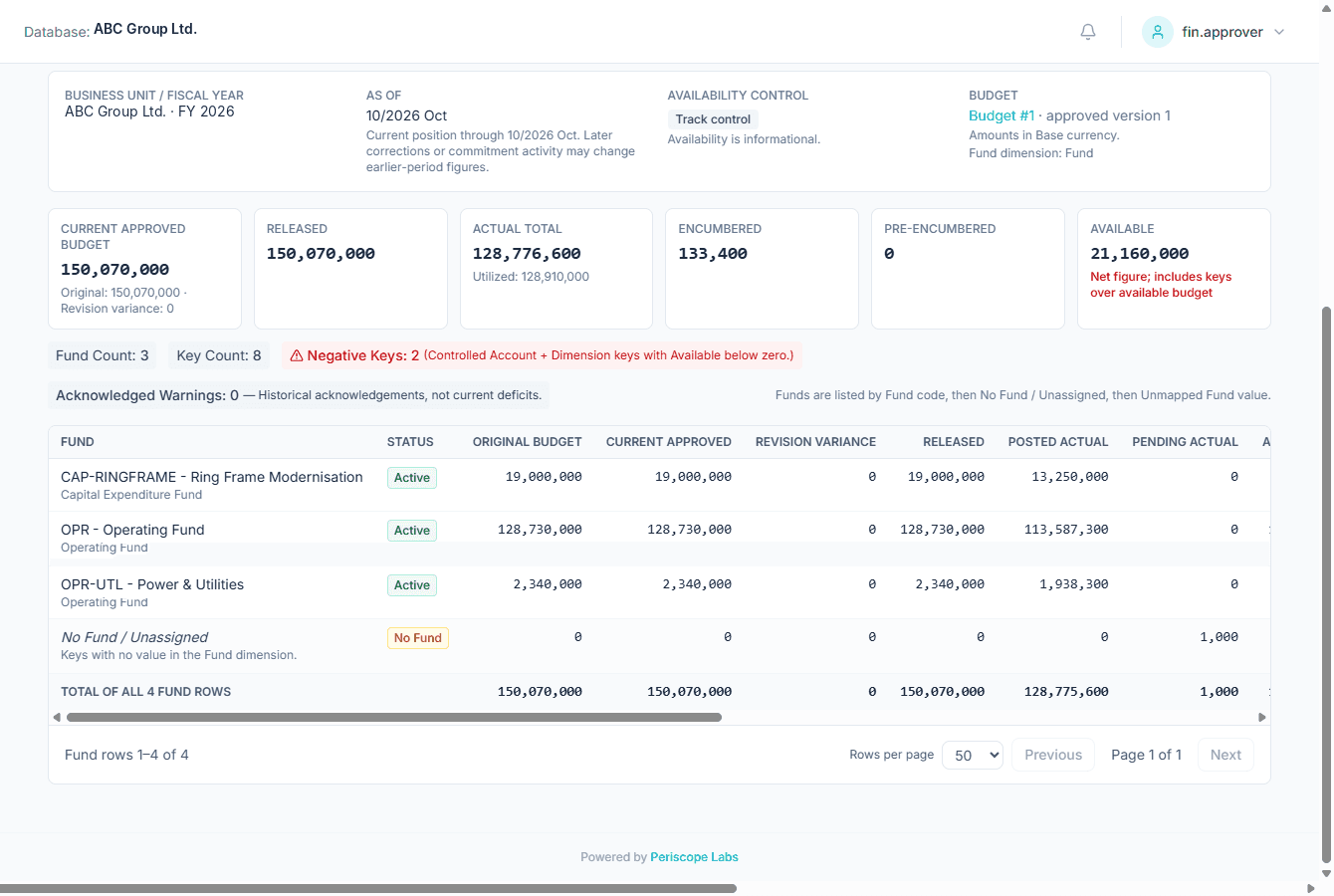Click the PENDING ACTUAL column header

(x=1186, y=442)
